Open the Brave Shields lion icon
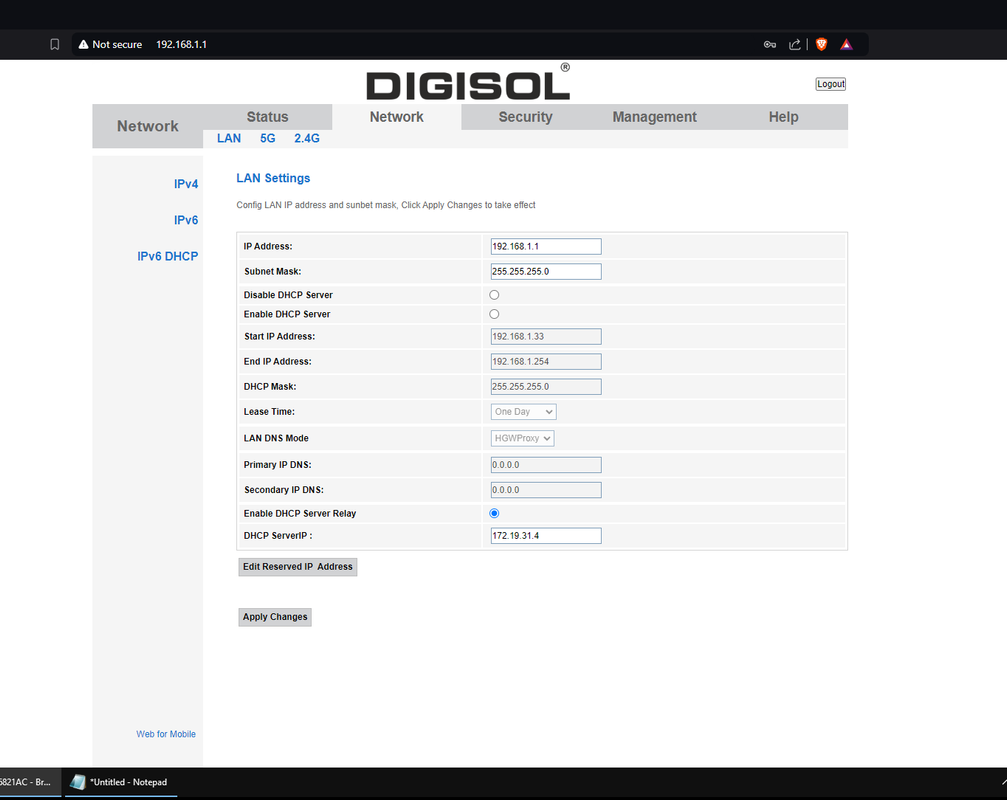Viewport: 1007px width, 800px height. click(x=821, y=44)
